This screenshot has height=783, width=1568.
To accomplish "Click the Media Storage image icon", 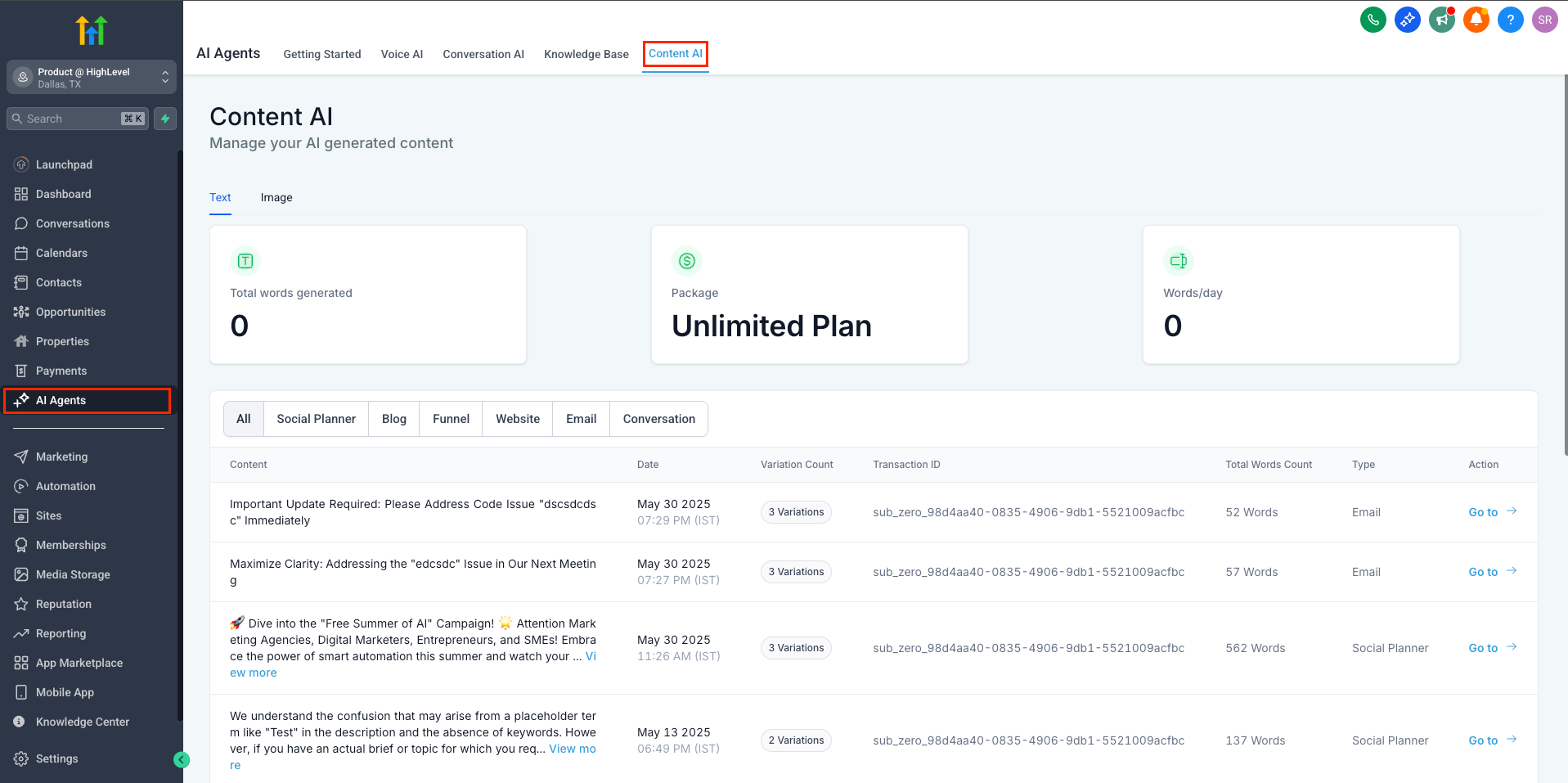I will coord(21,574).
